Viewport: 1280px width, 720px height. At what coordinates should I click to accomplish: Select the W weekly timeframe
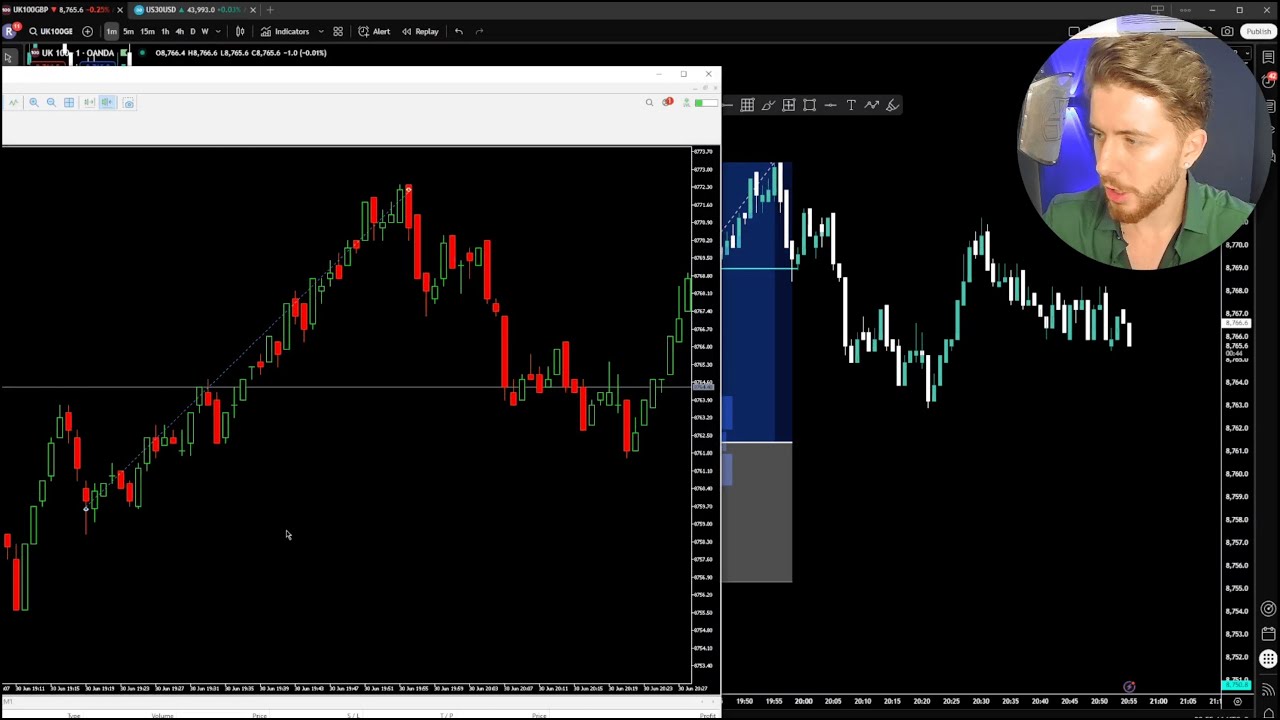click(205, 31)
